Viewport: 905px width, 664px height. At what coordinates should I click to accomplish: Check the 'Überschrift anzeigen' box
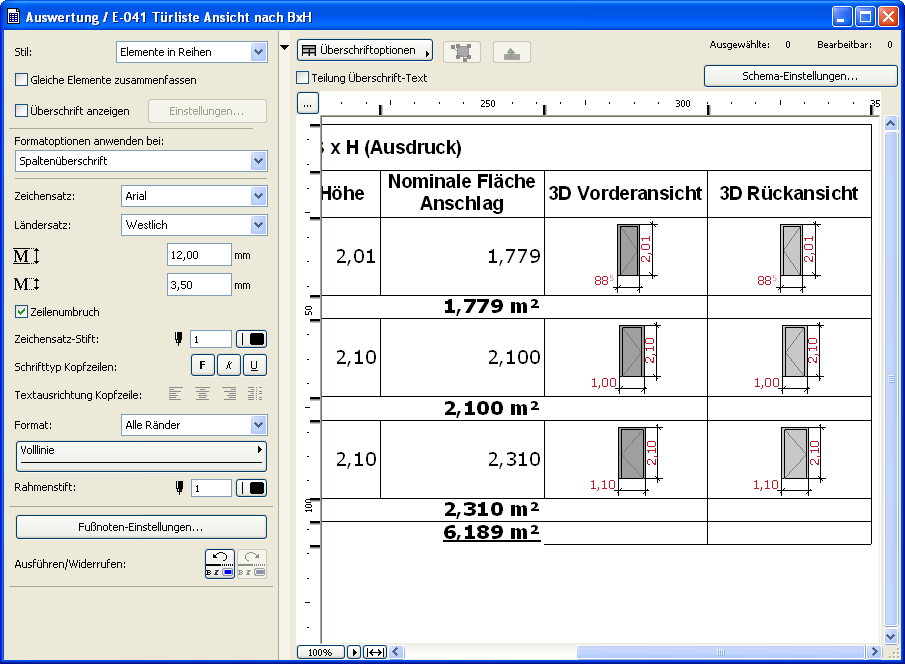point(22,111)
